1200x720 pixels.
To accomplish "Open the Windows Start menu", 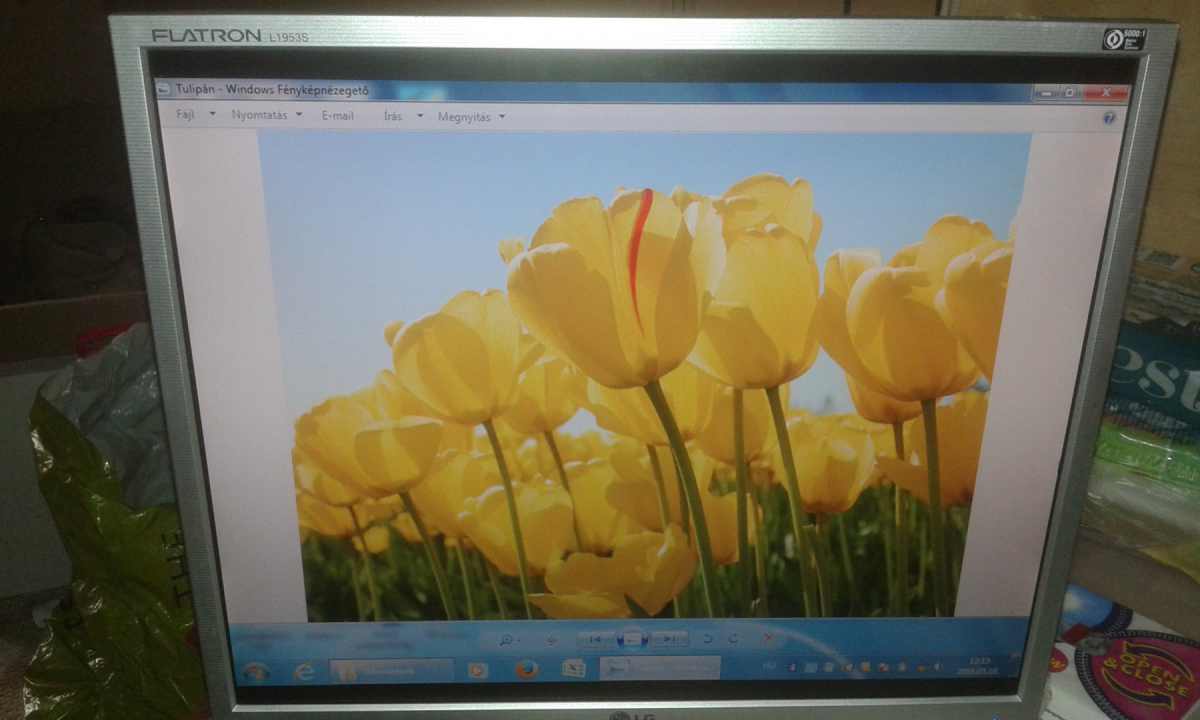I will [256, 671].
